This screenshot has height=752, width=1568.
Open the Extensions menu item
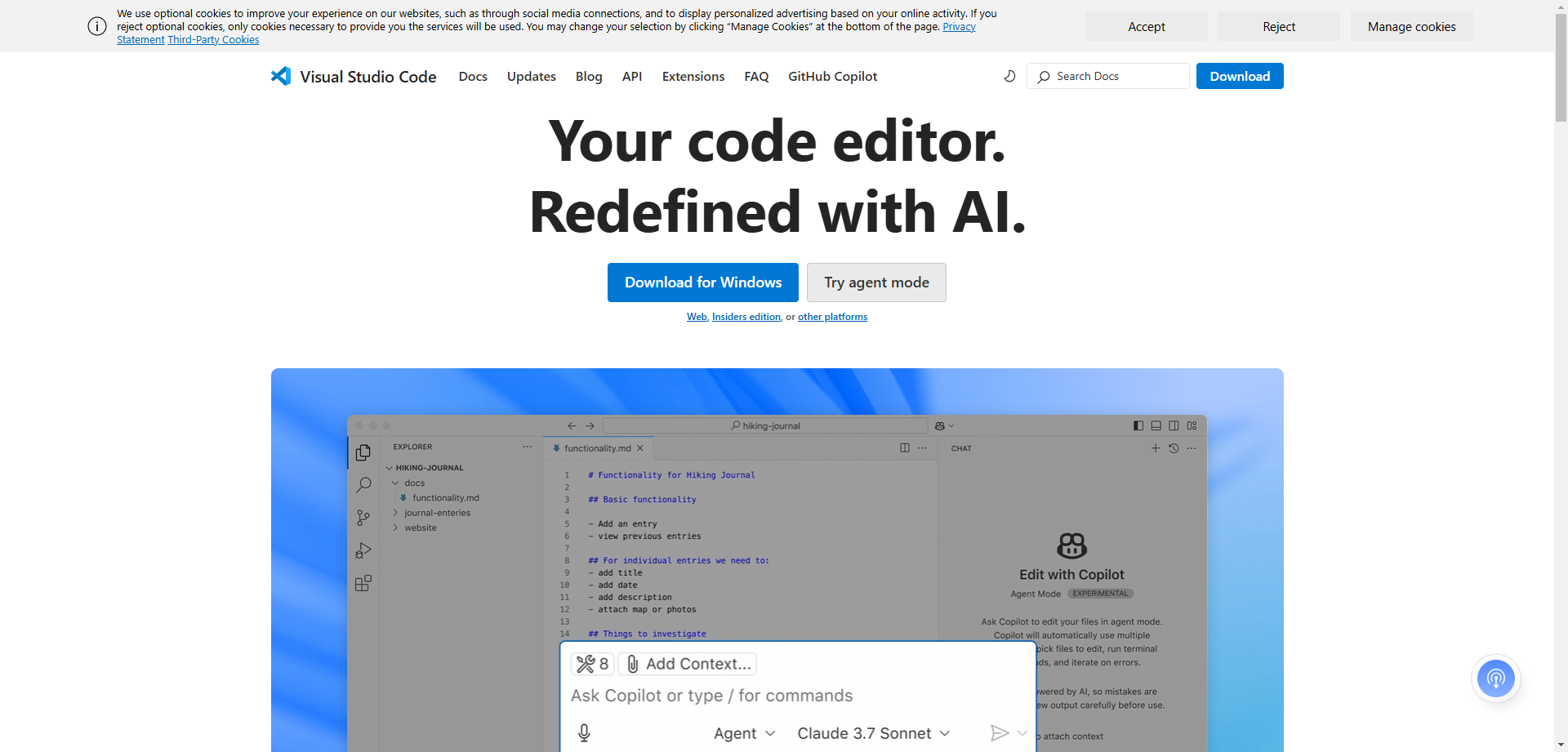click(693, 76)
